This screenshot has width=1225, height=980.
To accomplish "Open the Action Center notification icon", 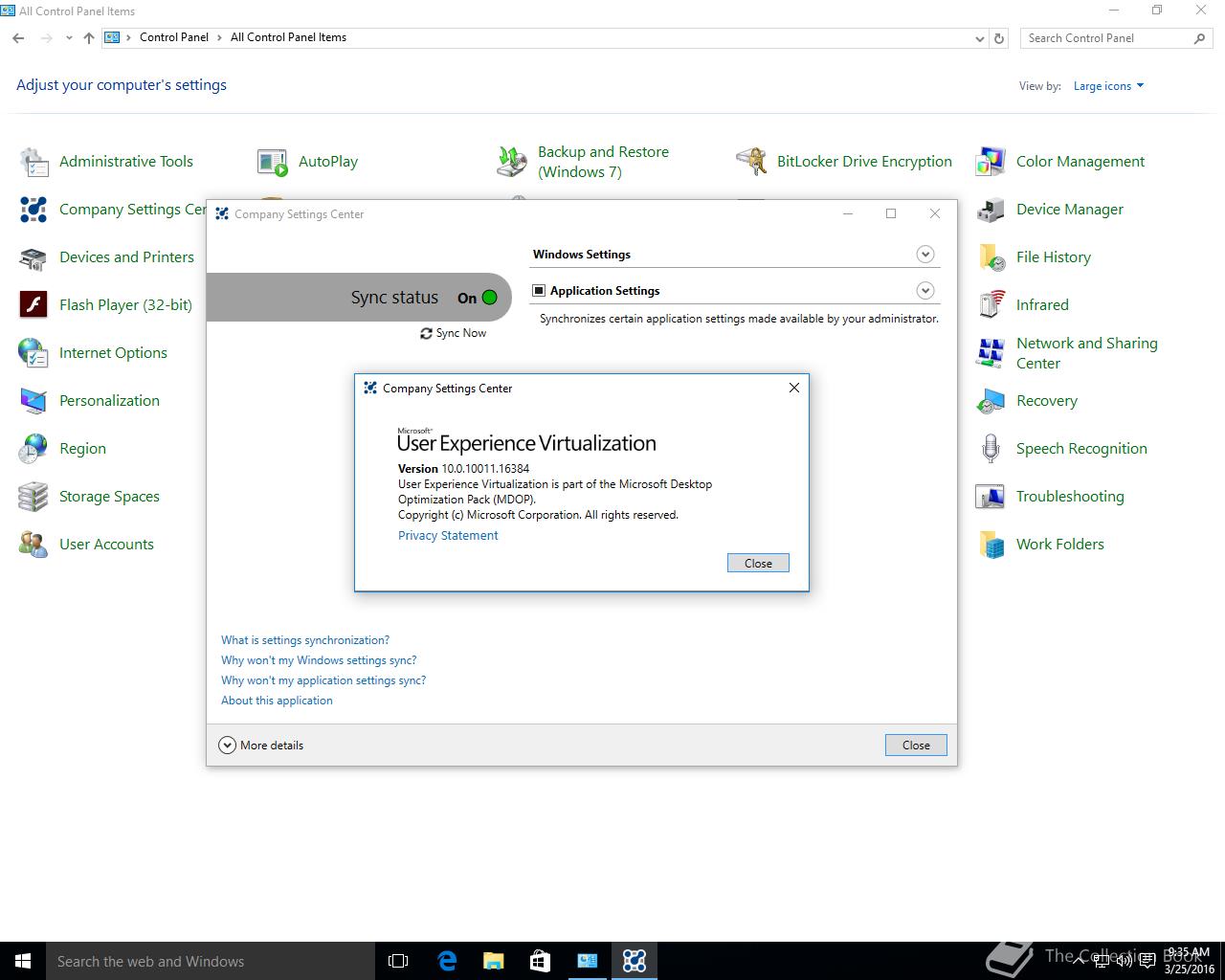I will (x=1147, y=961).
